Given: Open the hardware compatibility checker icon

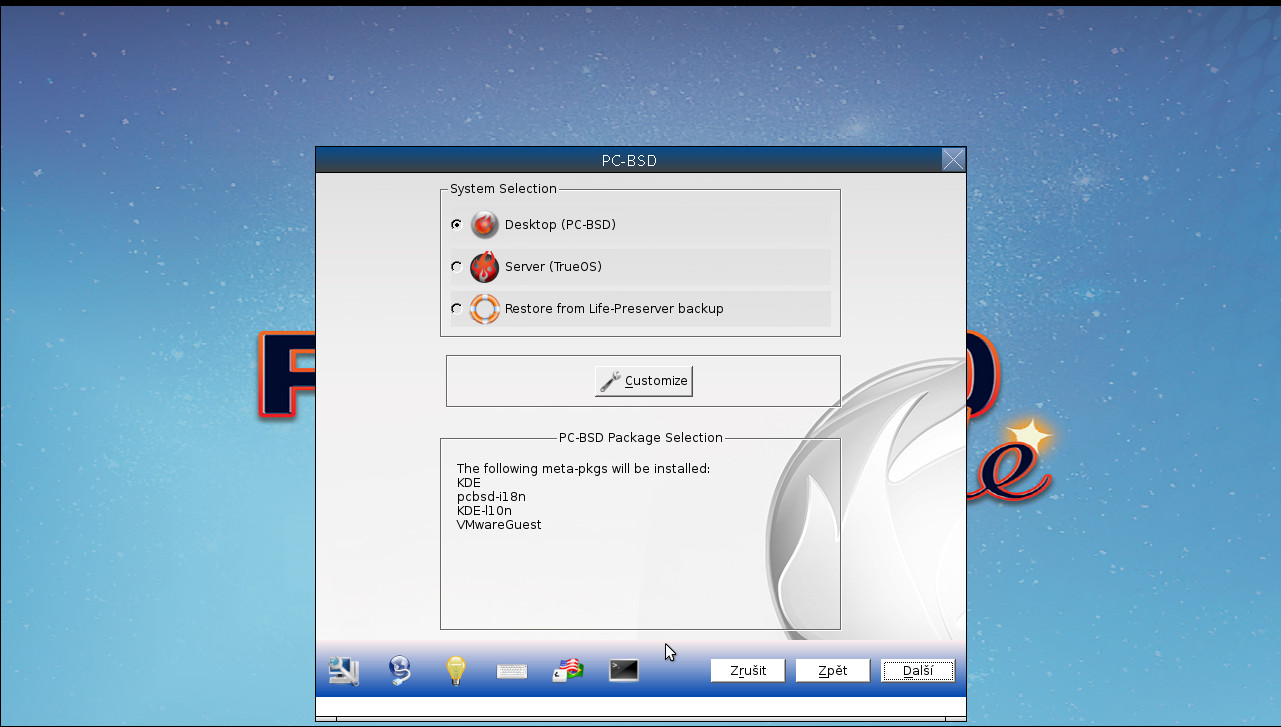Looking at the screenshot, I should point(343,670).
